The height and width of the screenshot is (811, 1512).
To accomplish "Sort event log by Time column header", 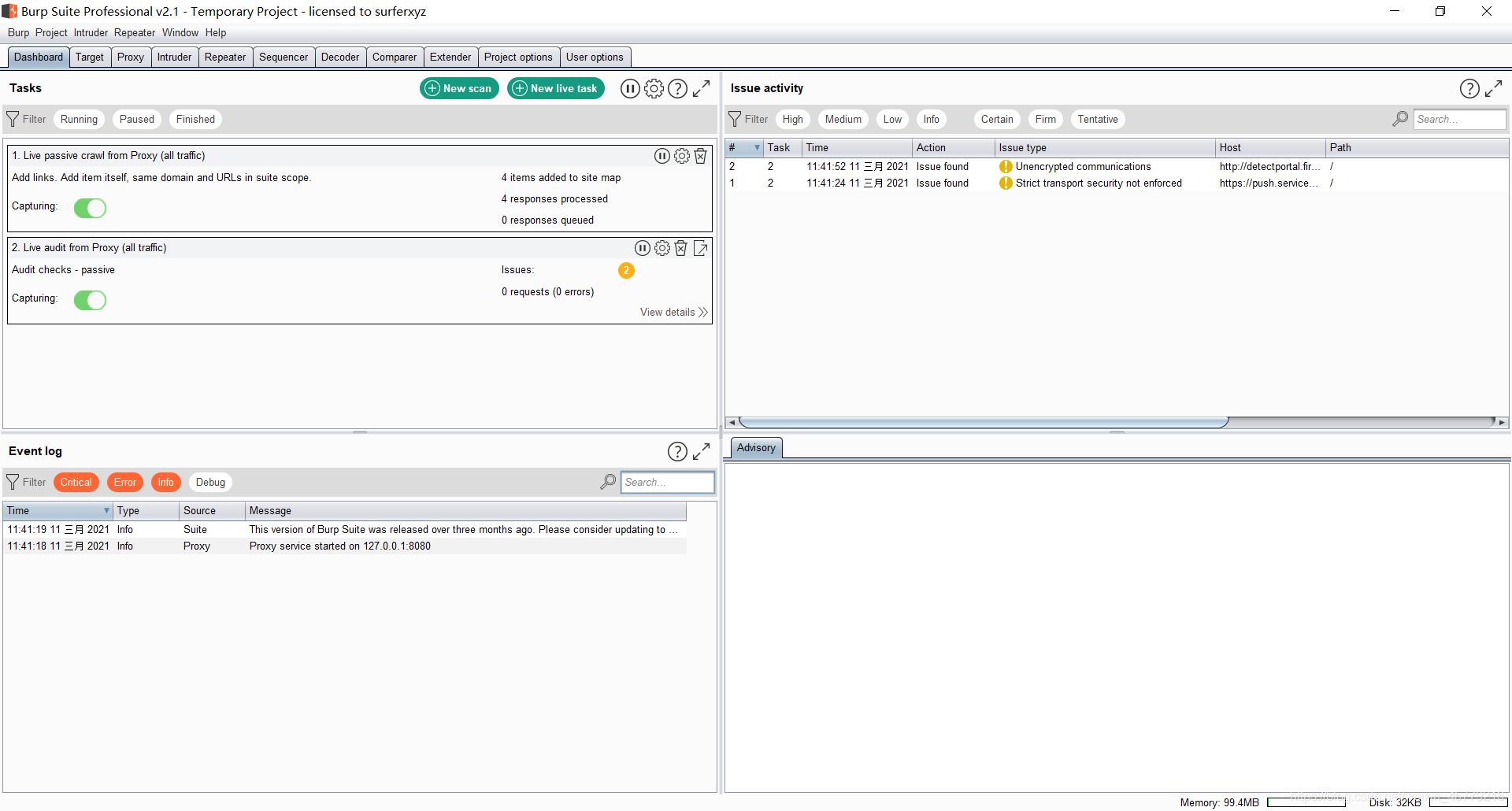I will 58,510.
